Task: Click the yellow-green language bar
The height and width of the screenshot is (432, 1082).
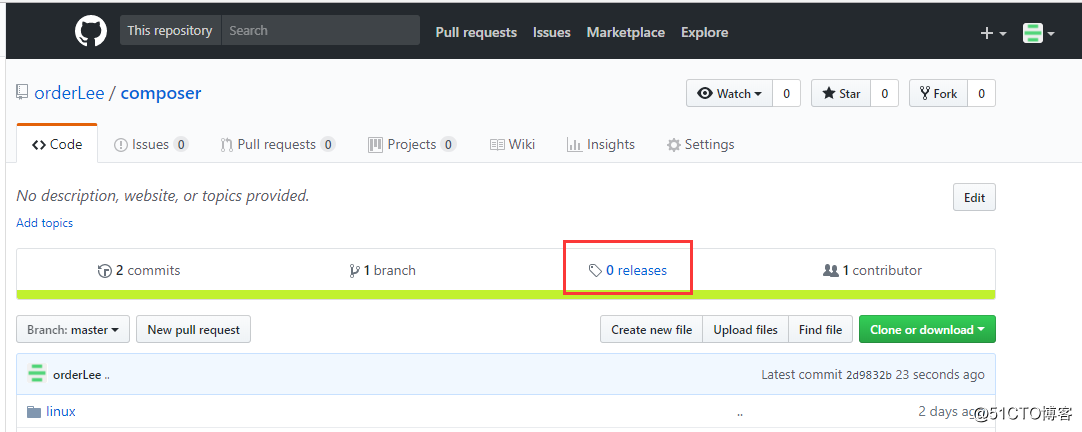Action: pyautogui.click(x=506, y=295)
